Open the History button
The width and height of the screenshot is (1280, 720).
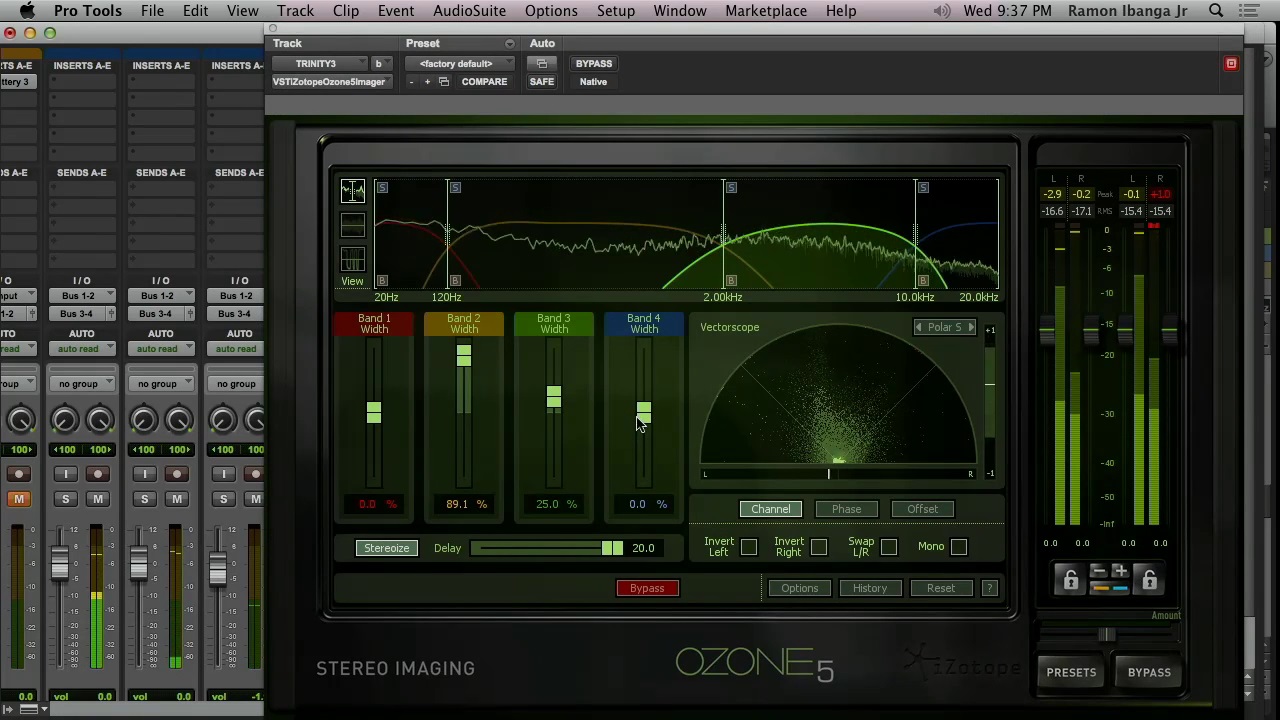(x=870, y=588)
